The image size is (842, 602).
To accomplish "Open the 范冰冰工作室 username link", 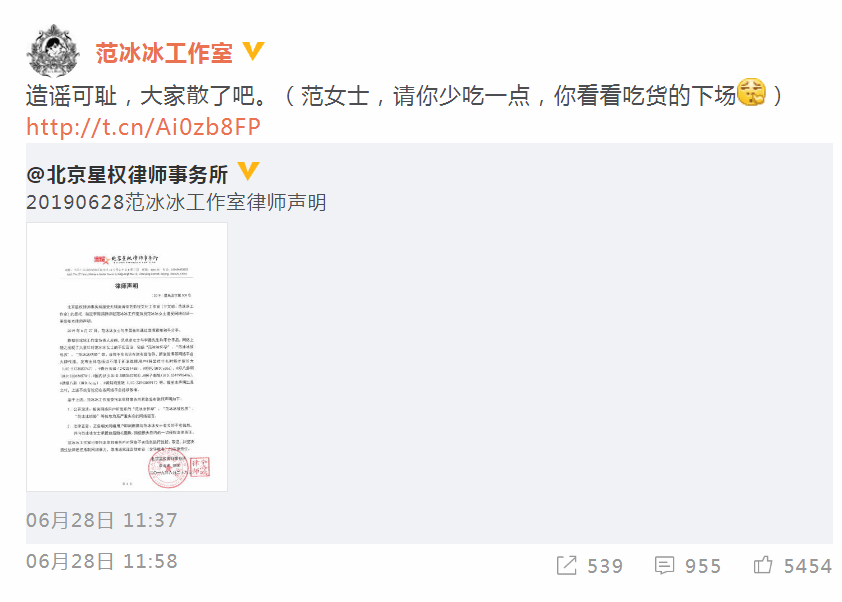I will click(x=164, y=53).
